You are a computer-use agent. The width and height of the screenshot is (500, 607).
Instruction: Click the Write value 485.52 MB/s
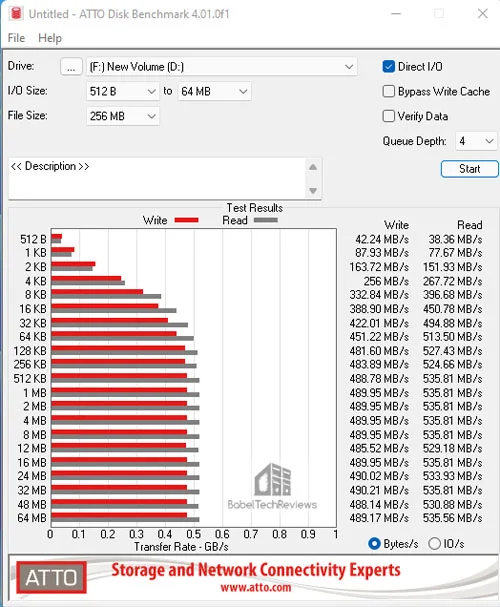pyautogui.click(x=379, y=448)
